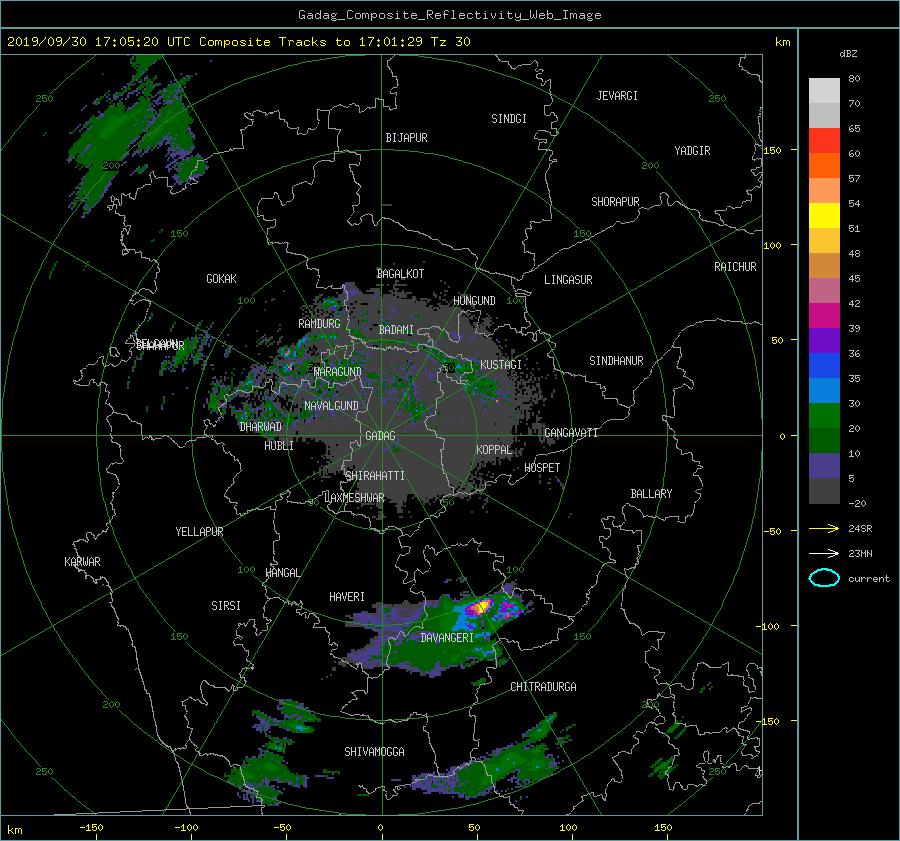900x841 pixels.
Task: Click the blue 36 dBZ legend swatch
Action: (824, 366)
